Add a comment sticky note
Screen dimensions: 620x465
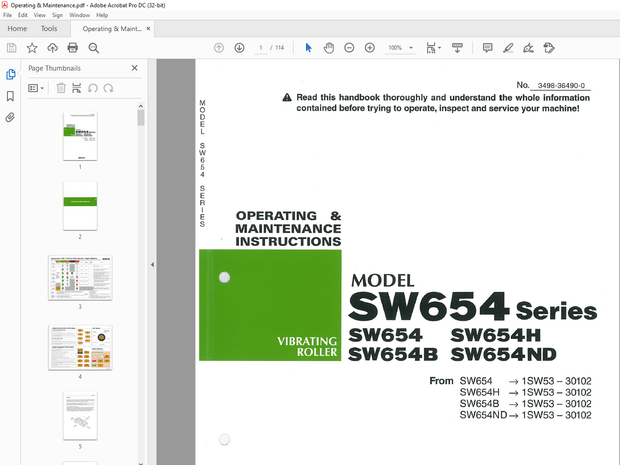488,48
